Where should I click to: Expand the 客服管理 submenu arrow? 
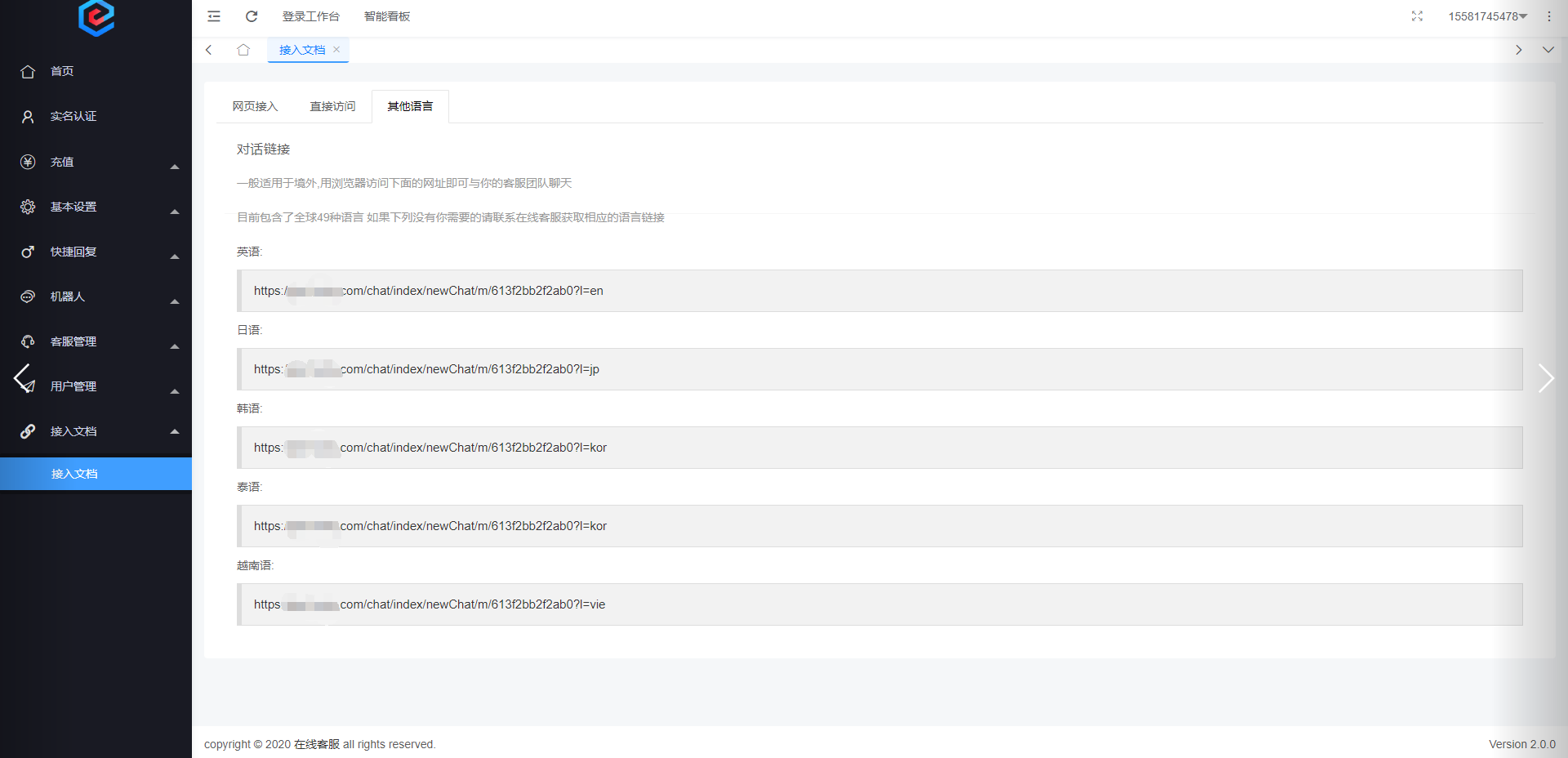click(x=175, y=346)
